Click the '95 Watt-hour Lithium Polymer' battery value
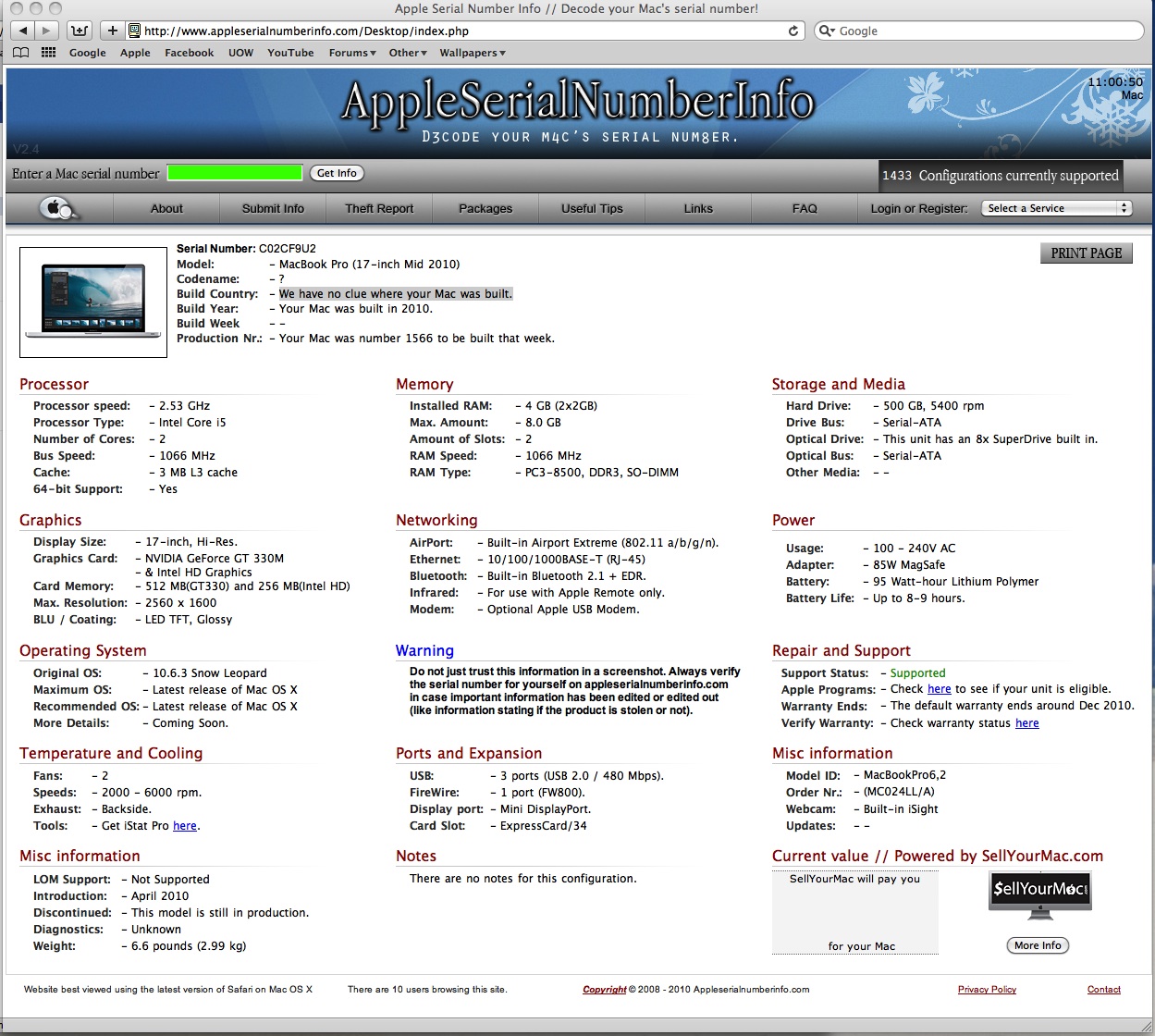 (x=955, y=582)
